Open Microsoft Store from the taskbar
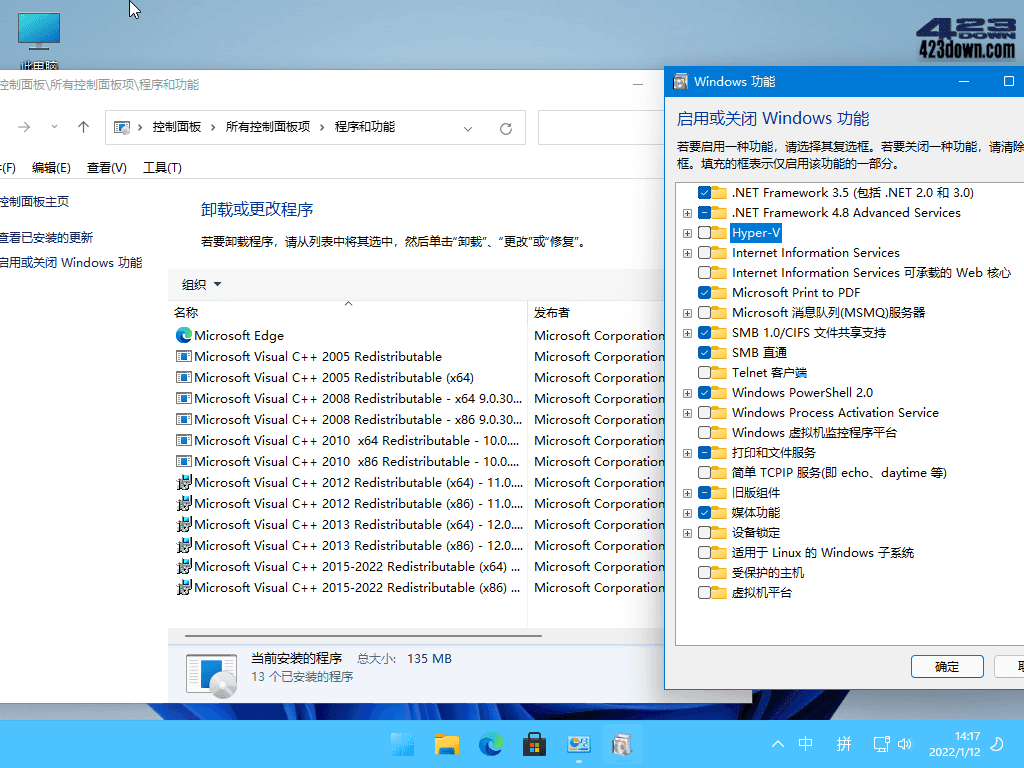This screenshot has height=768, width=1024. point(534,744)
